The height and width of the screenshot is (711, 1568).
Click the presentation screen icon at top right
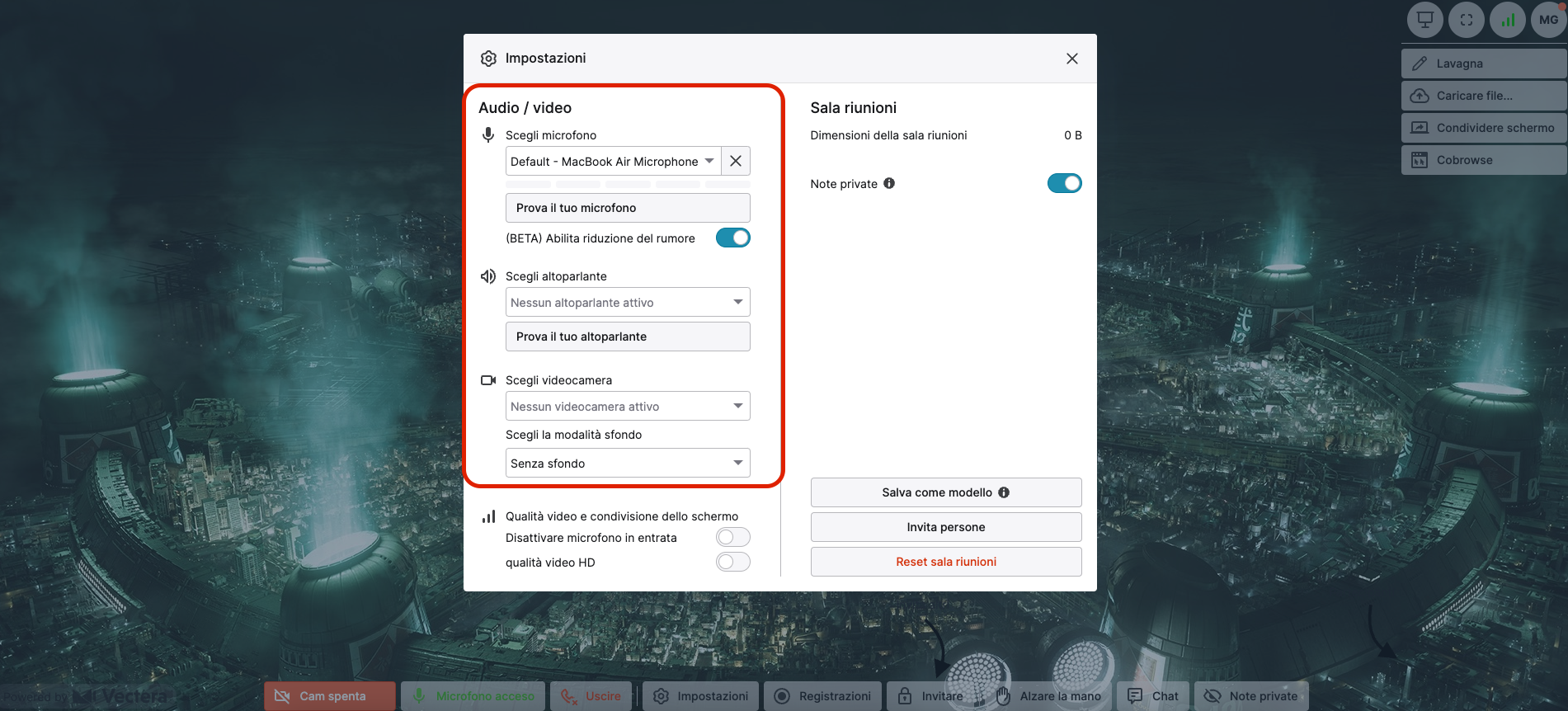pyautogui.click(x=1424, y=20)
